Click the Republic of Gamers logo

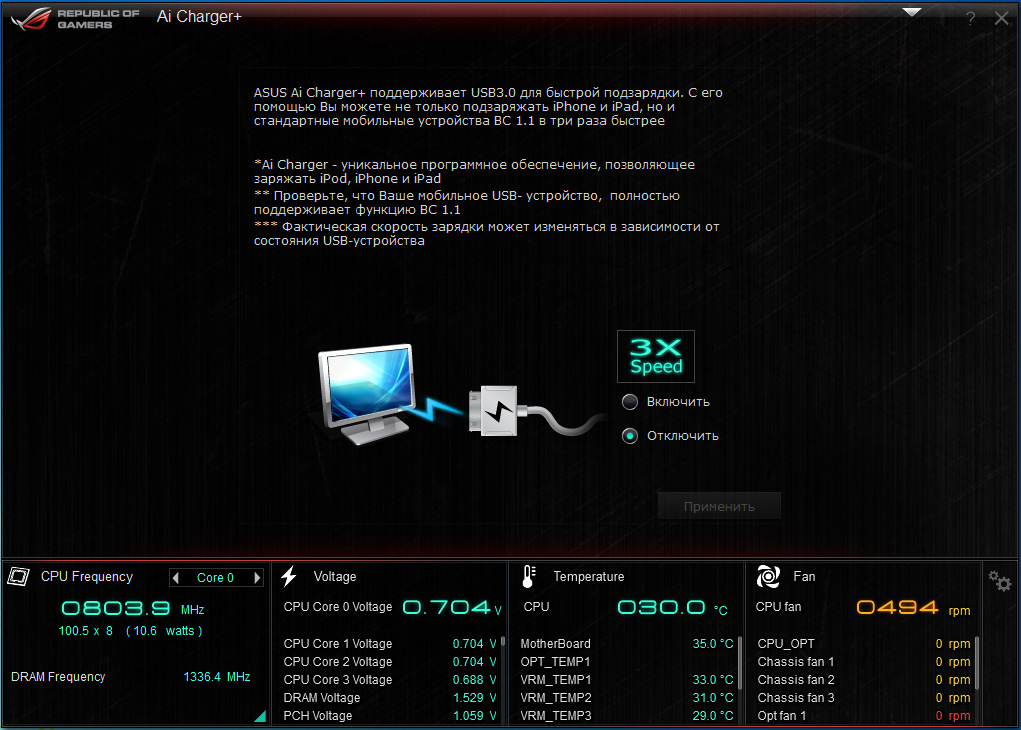point(75,18)
